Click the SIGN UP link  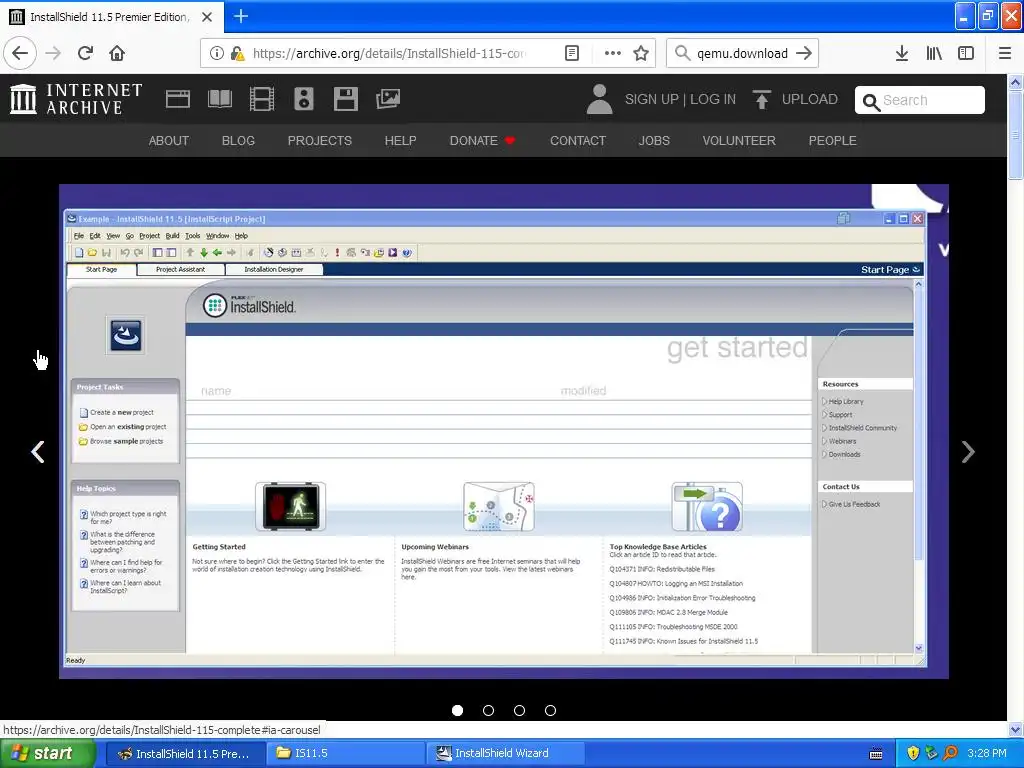pyautogui.click(x=652, y=99)
